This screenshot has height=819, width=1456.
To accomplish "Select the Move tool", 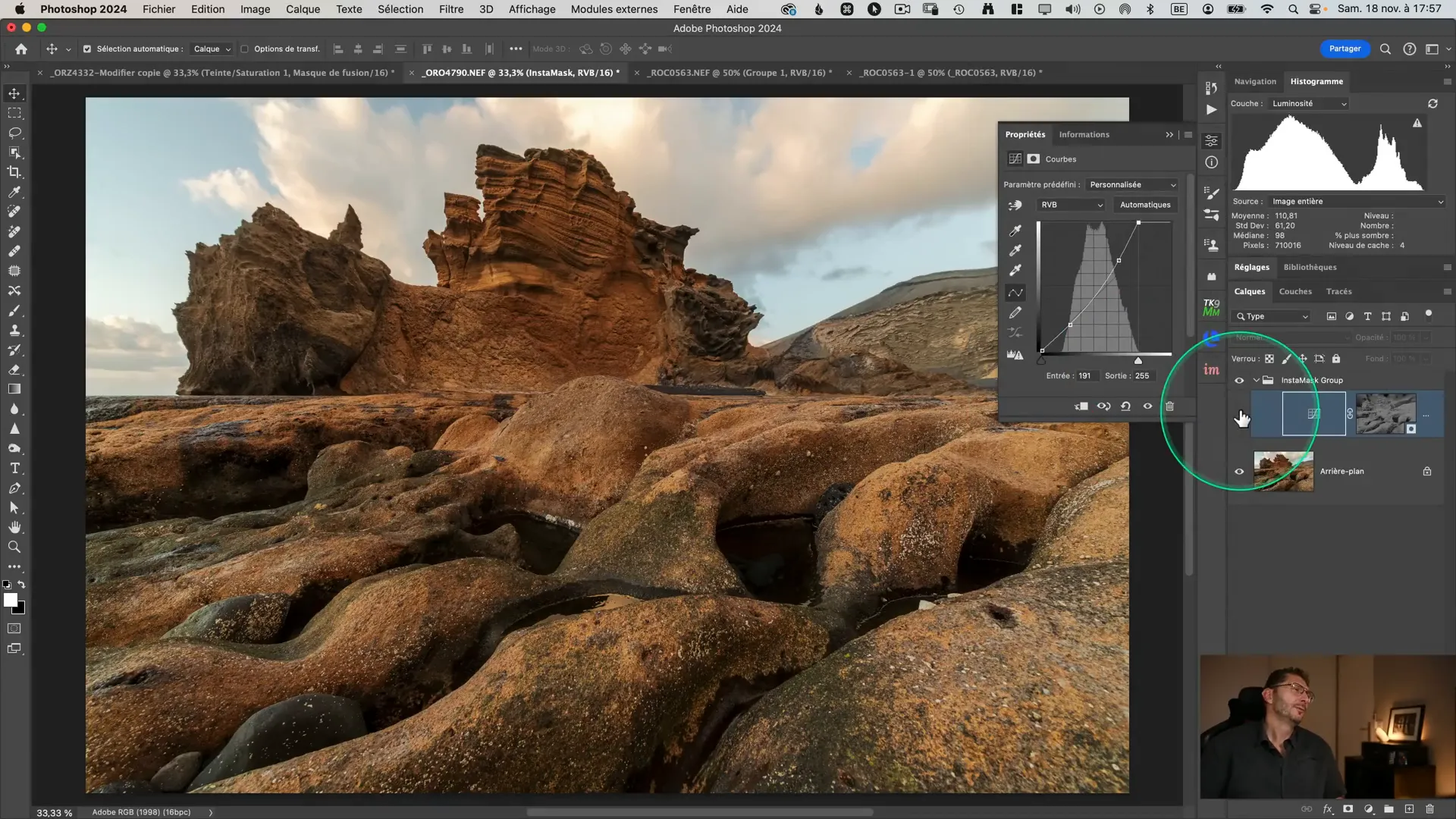I will click(14, 93).
